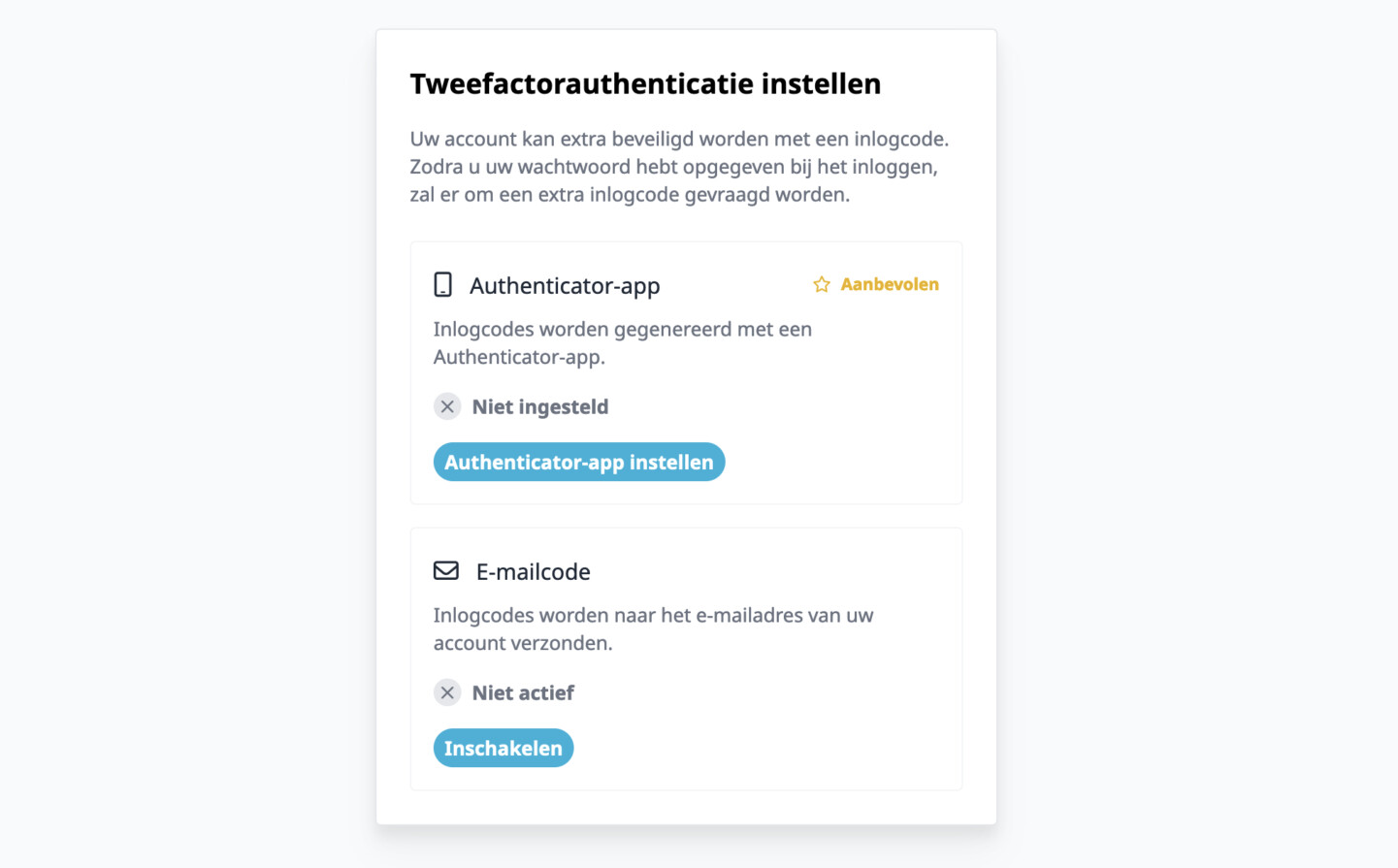Click the yellow Aanbevolen label
The height and width of the screenshot is (868, 1398).
890,284
